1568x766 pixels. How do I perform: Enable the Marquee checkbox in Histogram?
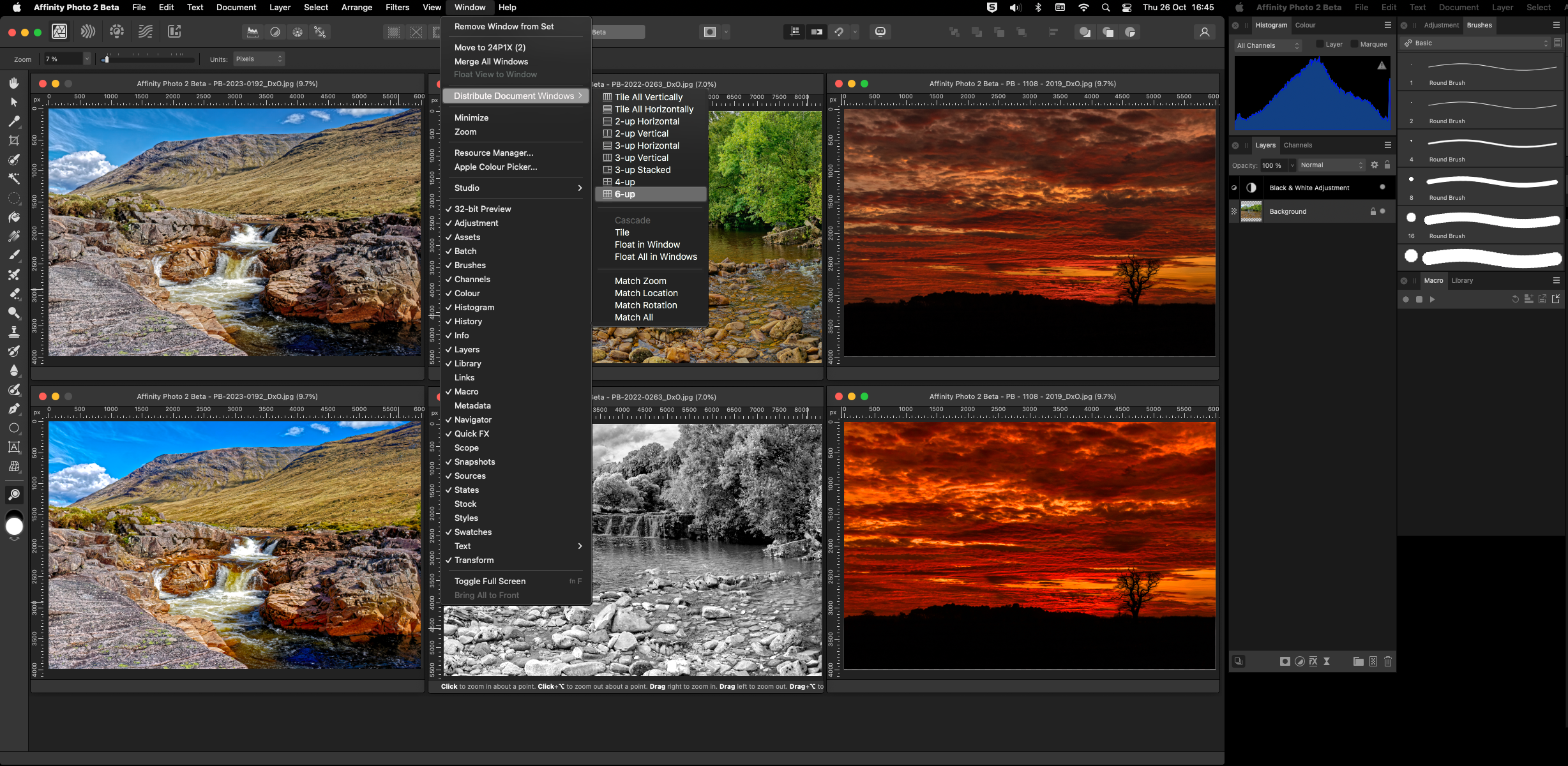pyautogui.click(x=1355, y=45)
